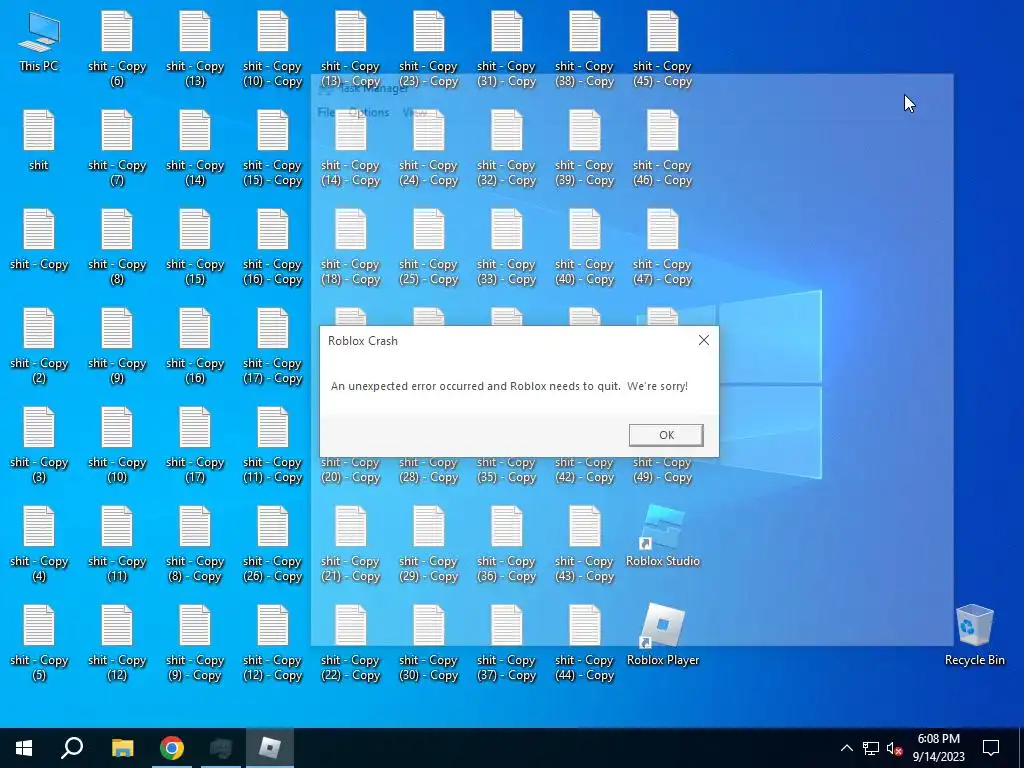
Task: Click the Task Manager taskbar button
Action: pyautogui.click(x=221, y=748)
